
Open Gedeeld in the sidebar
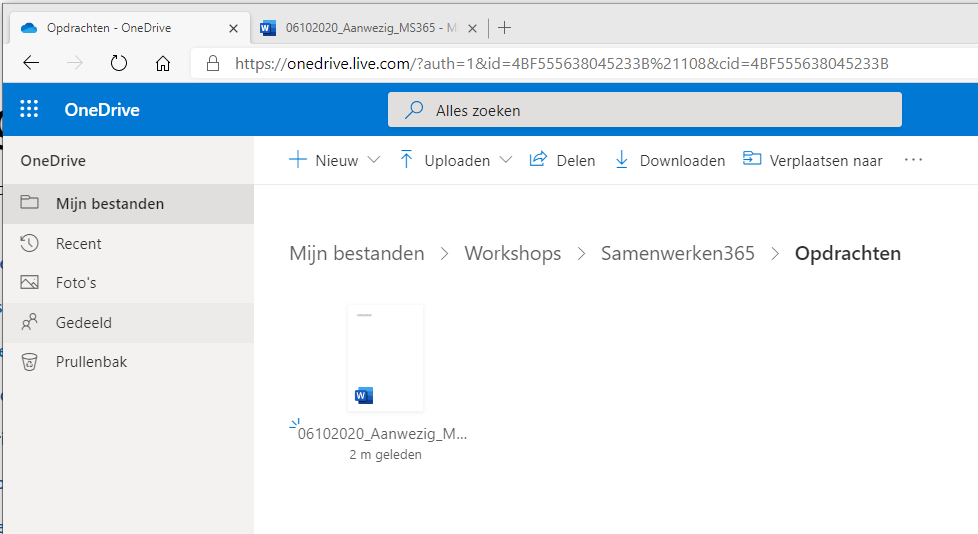coord(128,323)
